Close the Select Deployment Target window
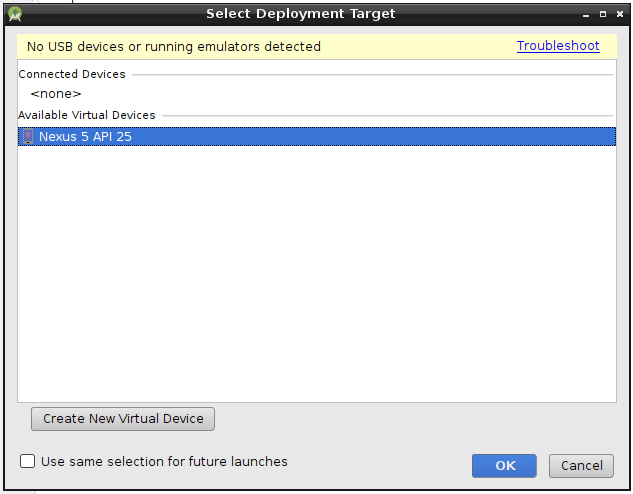Image resolution: width=633 pixels, height=494 pixels. click(620, 15)
